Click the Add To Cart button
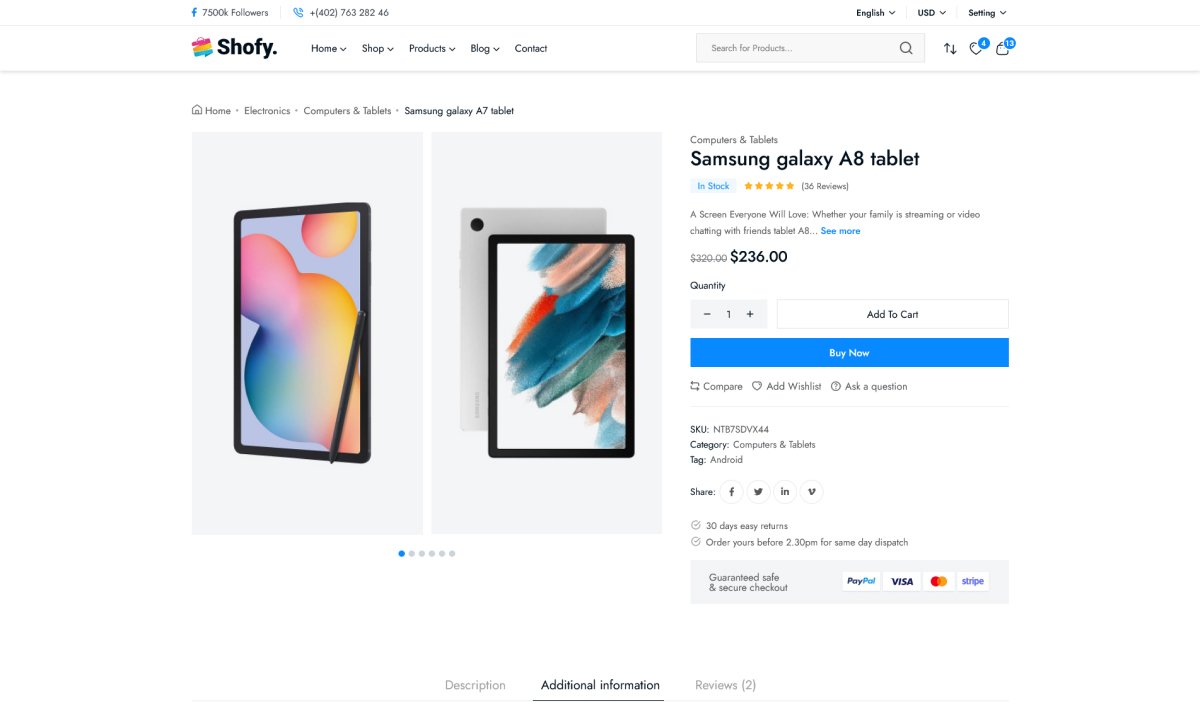 pos(892,314)
